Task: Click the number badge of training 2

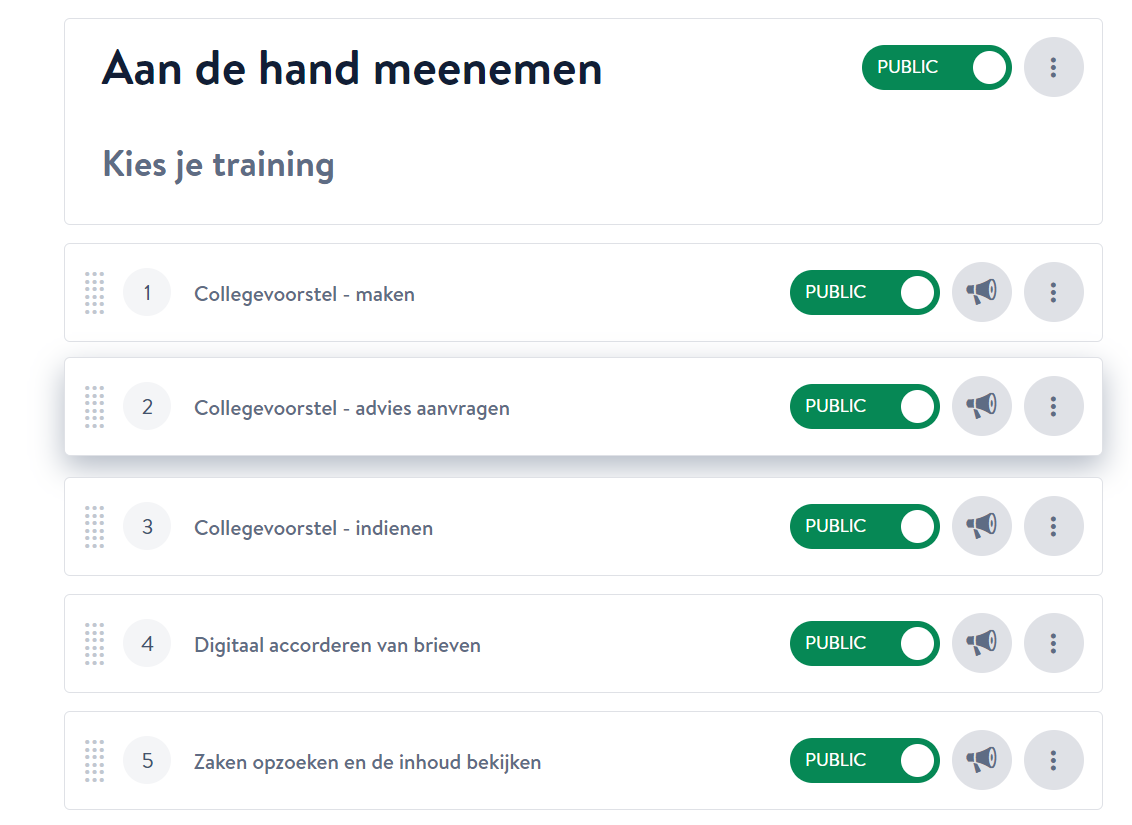Action: click(147, 406)
